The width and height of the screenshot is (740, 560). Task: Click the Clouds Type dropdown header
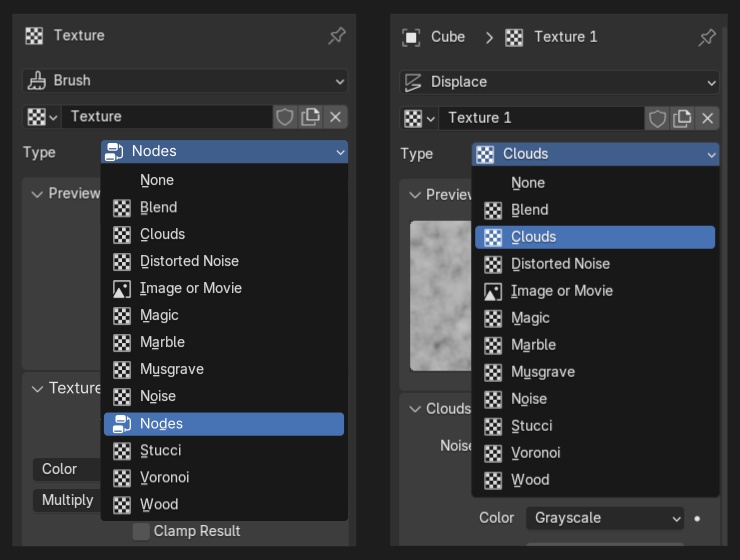[x=596, y=154]
